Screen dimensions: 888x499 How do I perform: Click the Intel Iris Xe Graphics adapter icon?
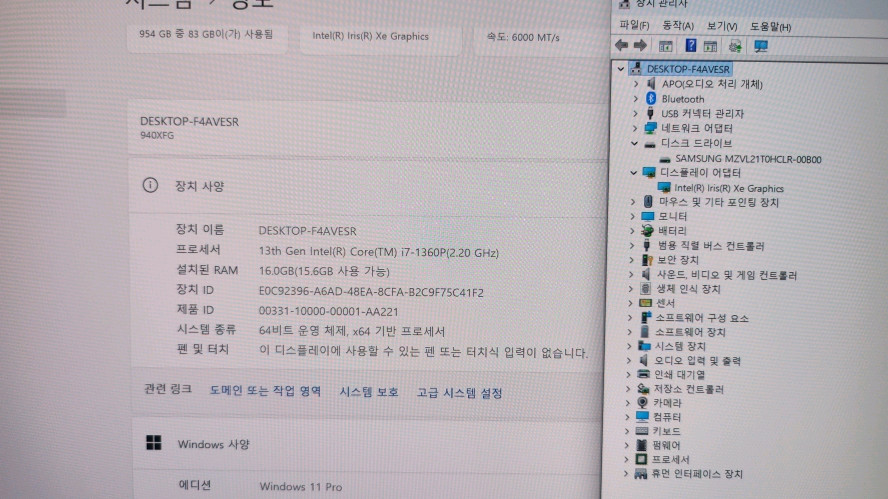pos(664,187)
